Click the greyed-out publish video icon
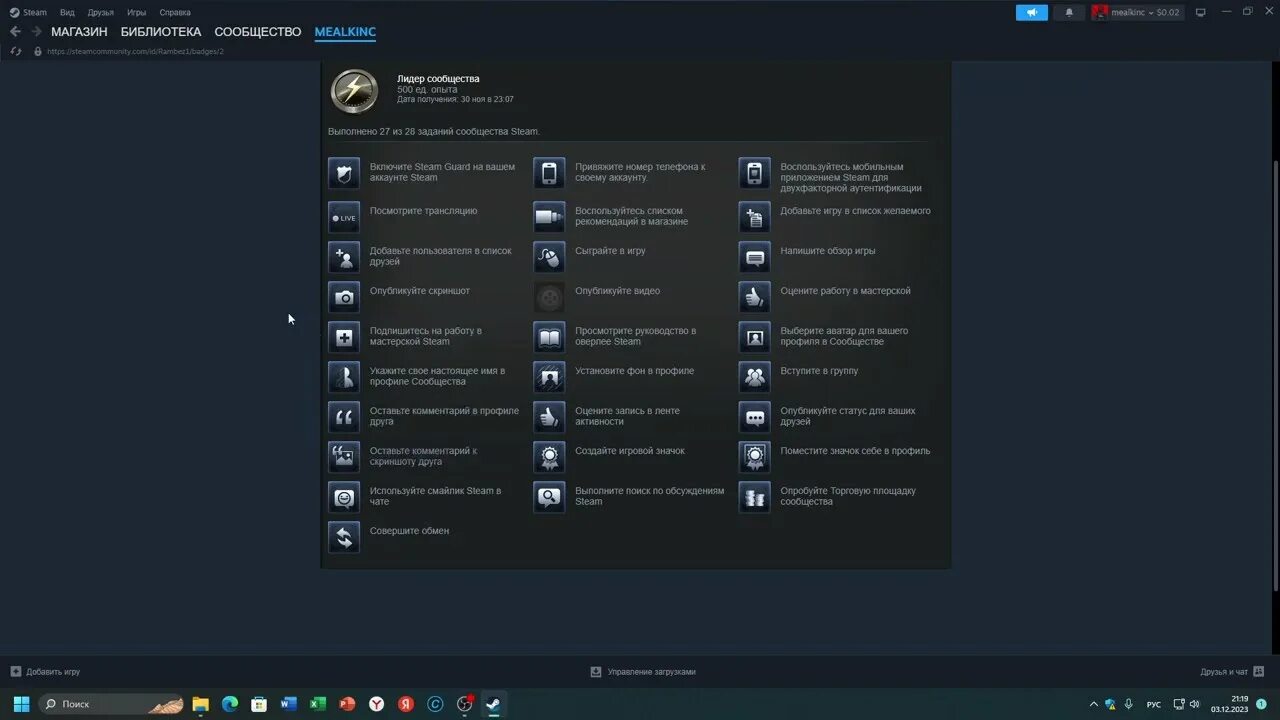Screen dimensions: 1280x720 (x=549, y=297)
